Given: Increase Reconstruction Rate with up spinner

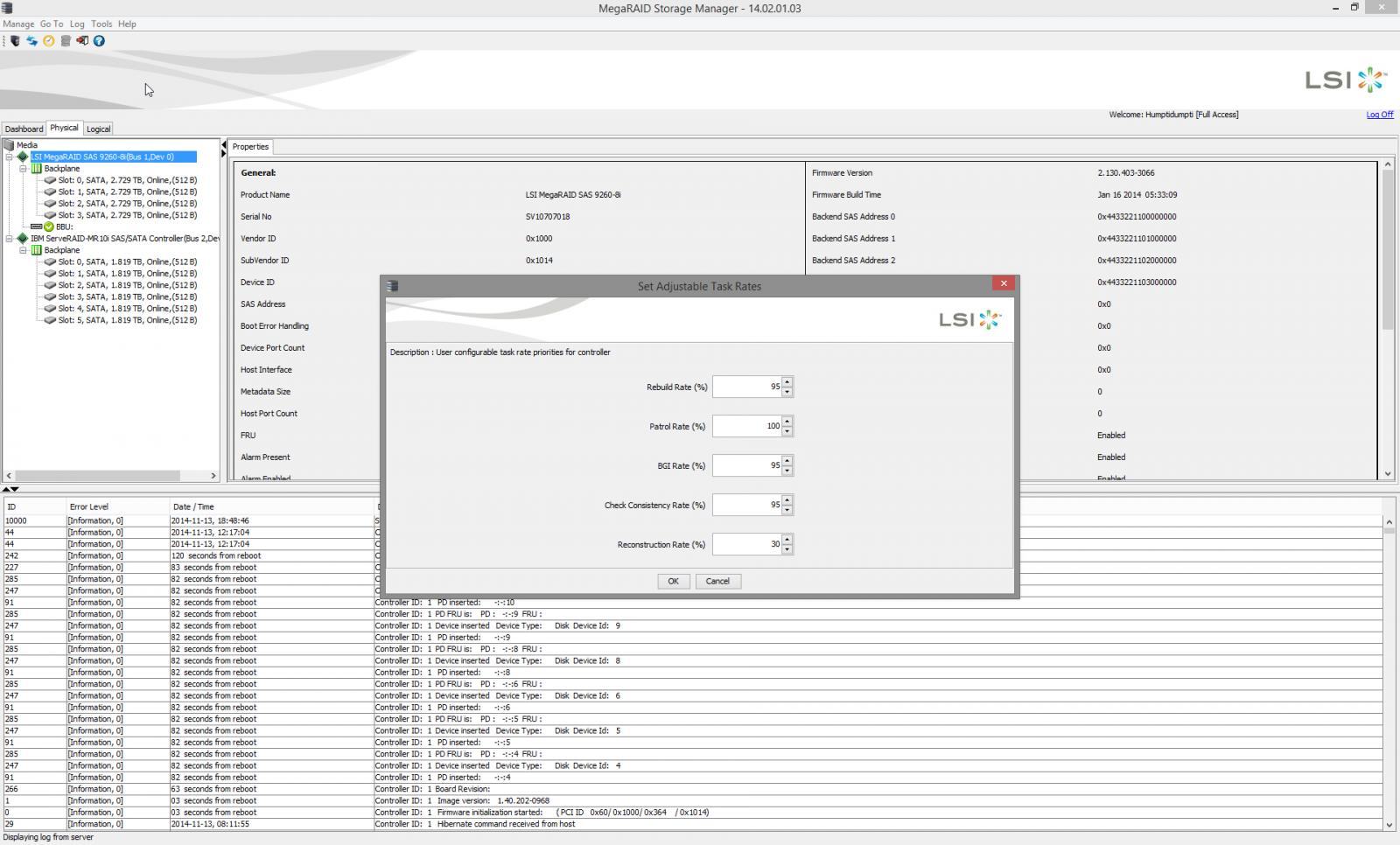Looking at the screenshot, I should click(787, 540).
